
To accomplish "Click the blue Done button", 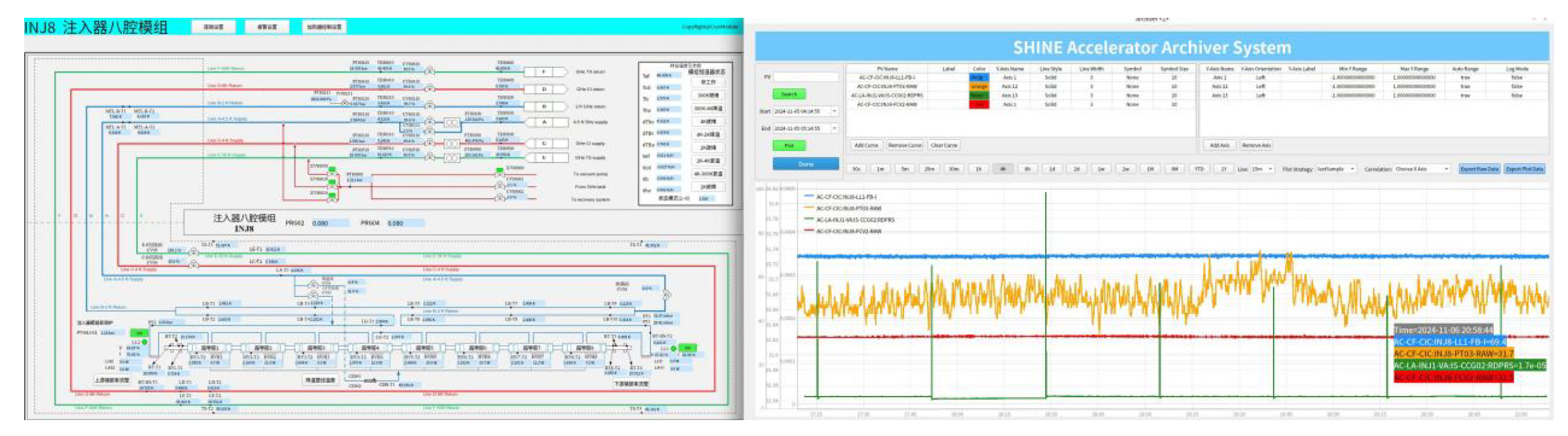I will (x=806, y=164).
